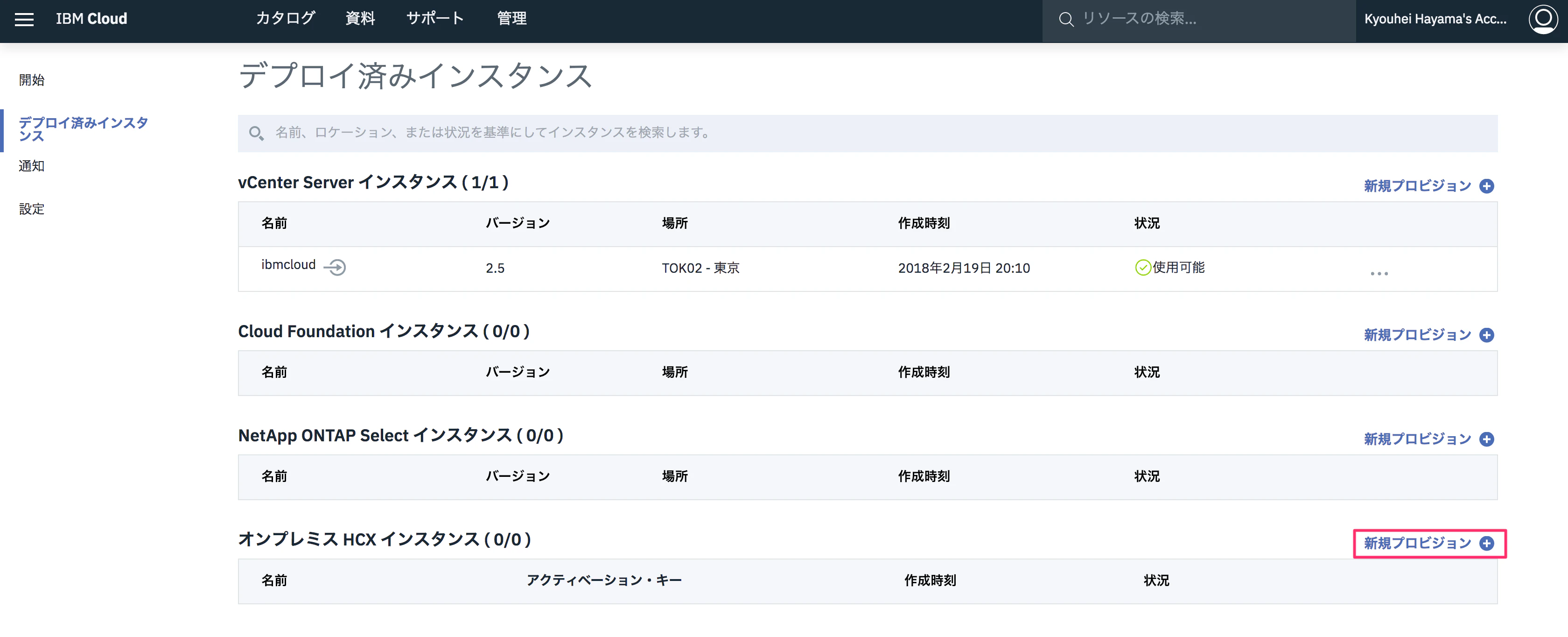Click plus icon for Cloud Foundation provisioning
The width and height of the screenshot is (1568, 637).
click(x=1486, y=335)
